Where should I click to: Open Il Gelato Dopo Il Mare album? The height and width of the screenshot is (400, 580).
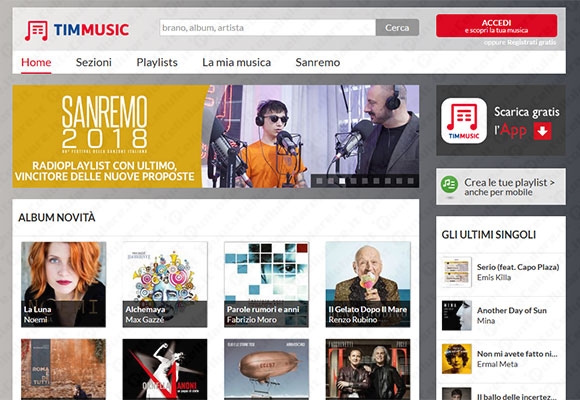click(368, 284)
